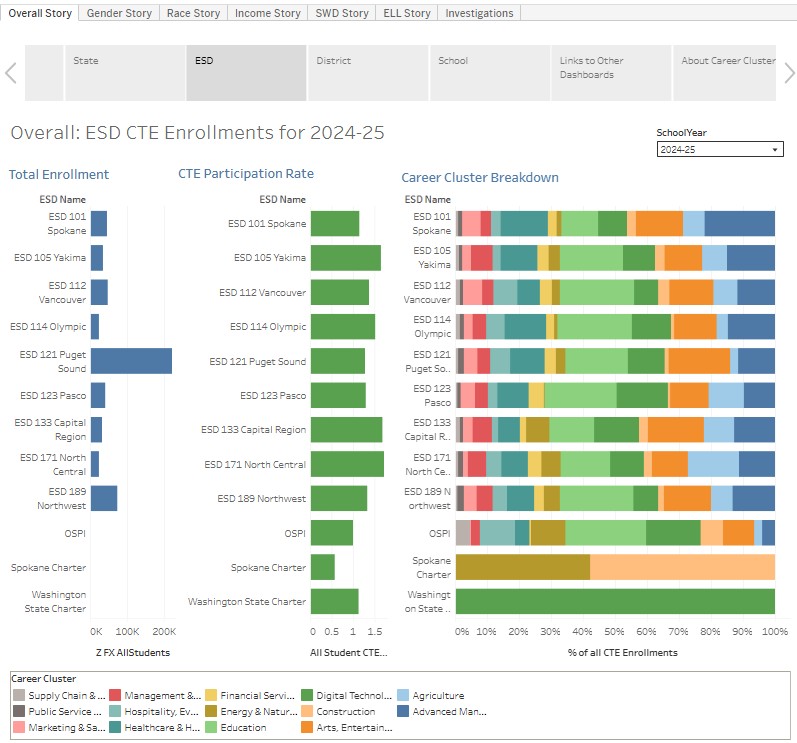Viewport: 797px width, 743px height.
Task: Click ESD 121 Puget Sound total enrollment bar
Action: 131,361
